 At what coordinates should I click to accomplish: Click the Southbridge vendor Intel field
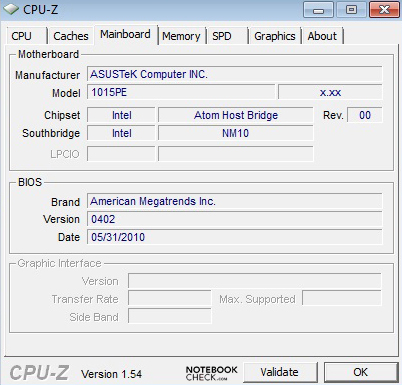pyautogui.click(x=121, y=133)
